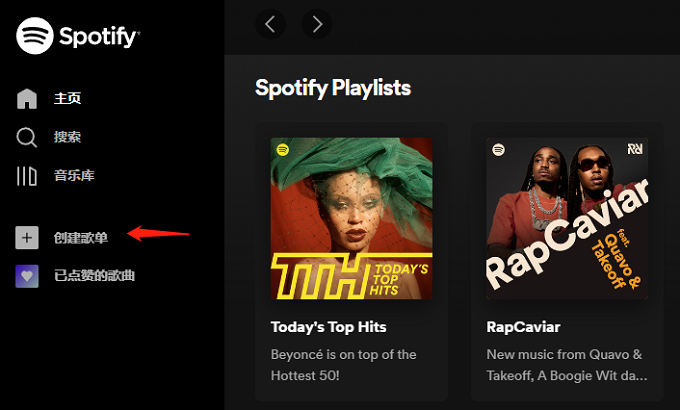
Task: Click the Spotify logo icon
Action: (x=35, y=36)
